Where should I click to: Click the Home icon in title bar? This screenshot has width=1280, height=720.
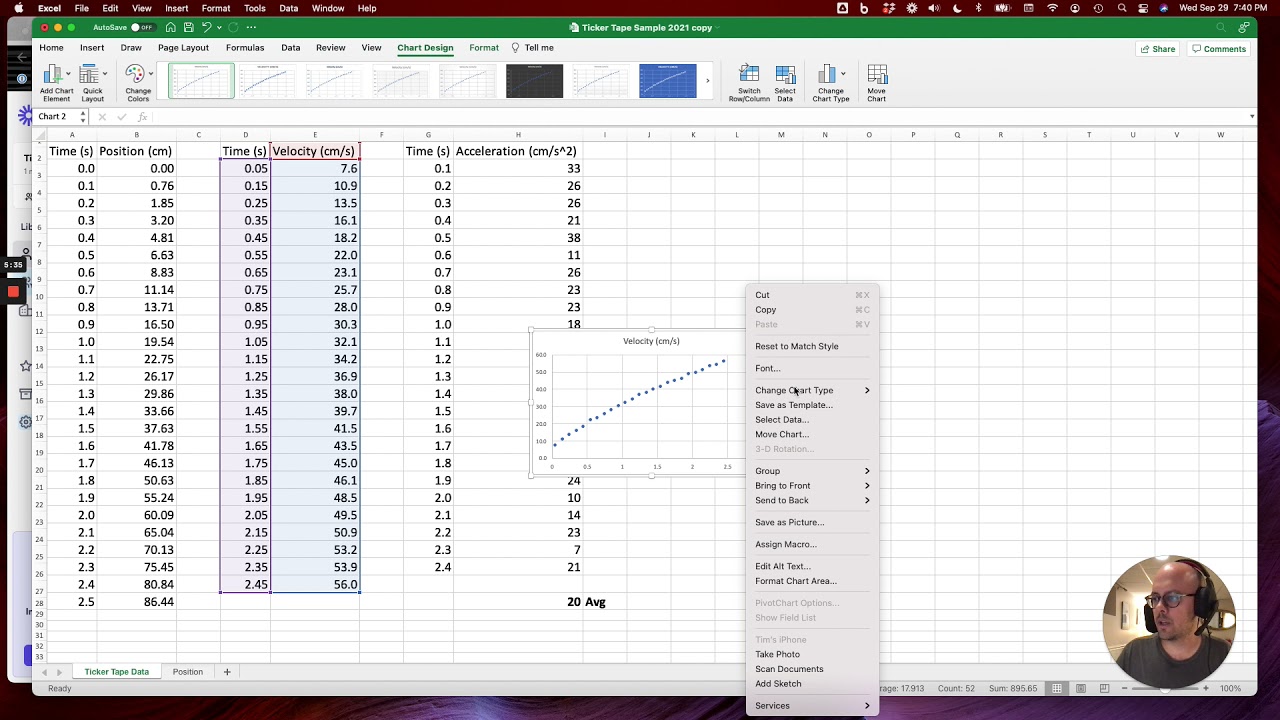171,27
